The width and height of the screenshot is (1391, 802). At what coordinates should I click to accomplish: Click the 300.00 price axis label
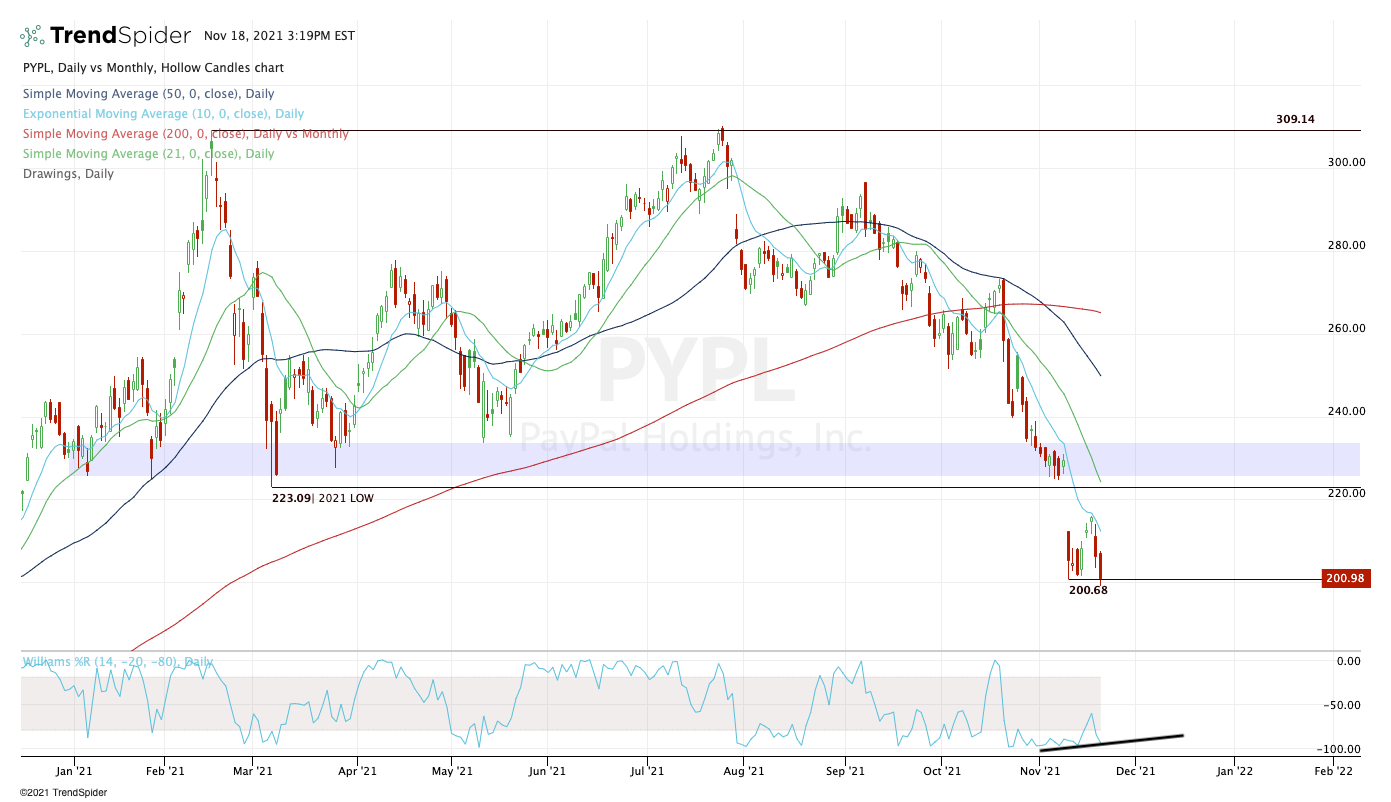coord(1349,162)
